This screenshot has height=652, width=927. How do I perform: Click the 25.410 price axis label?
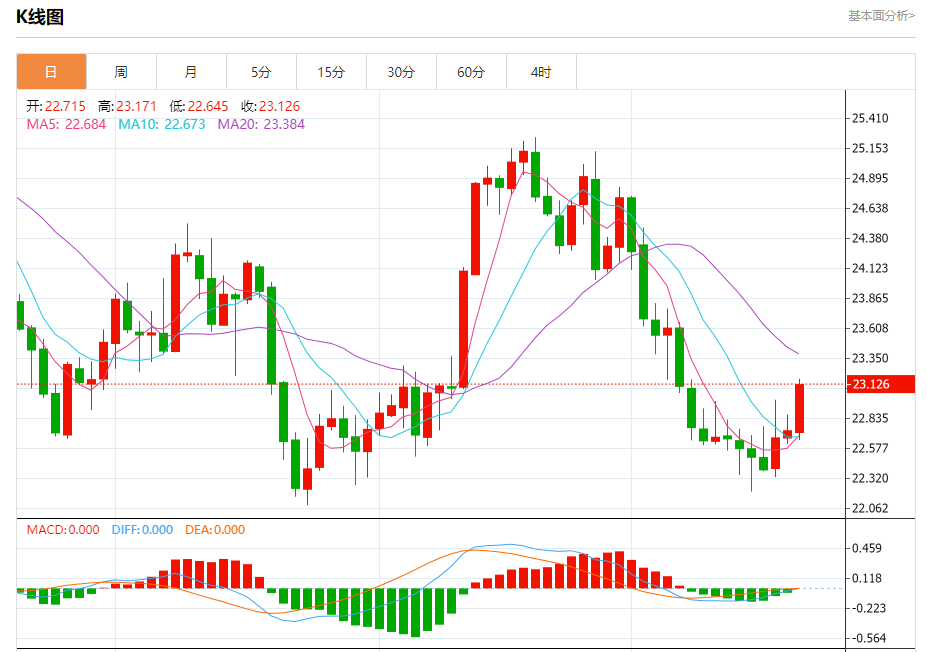pyautogui.click(x=870, y=118)
